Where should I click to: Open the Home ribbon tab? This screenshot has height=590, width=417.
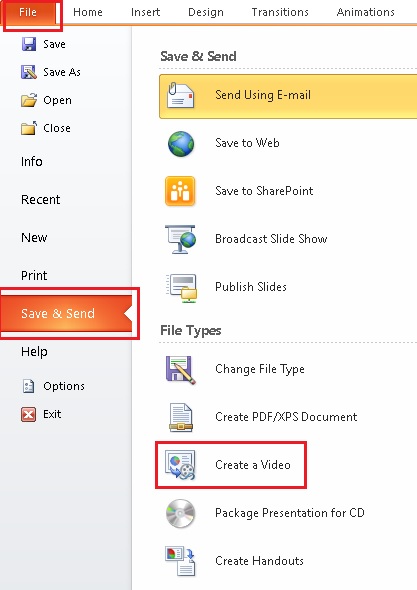click(x=88, y=12)
